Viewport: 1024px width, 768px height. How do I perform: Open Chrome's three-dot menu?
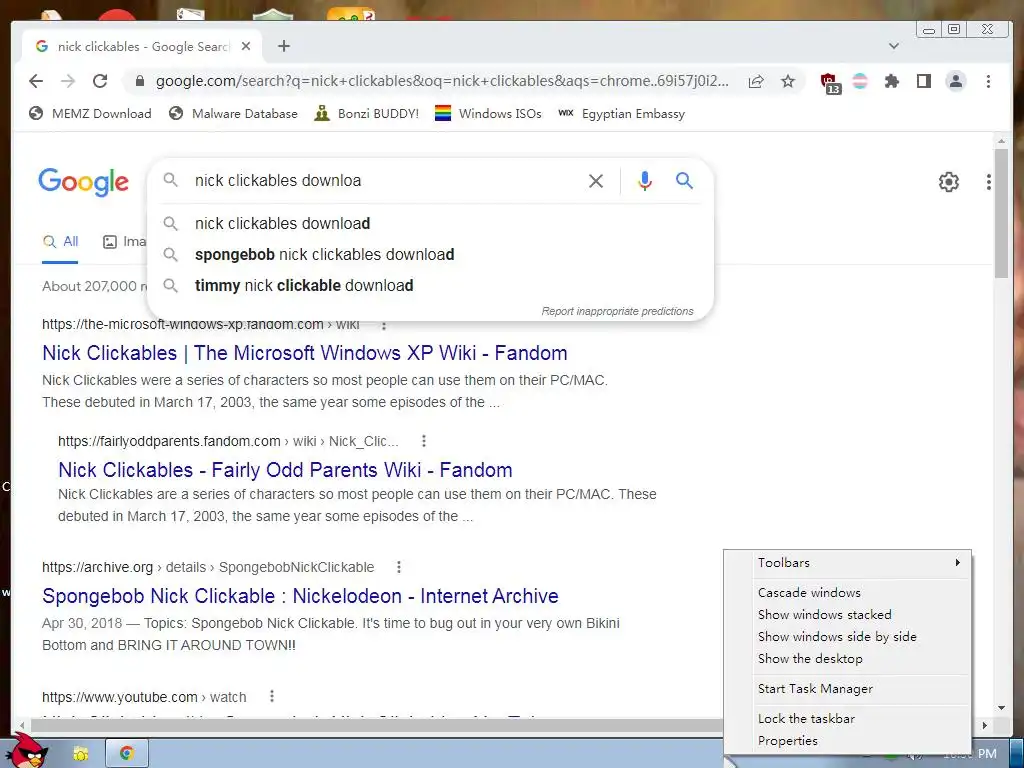[x=988, y=81]
